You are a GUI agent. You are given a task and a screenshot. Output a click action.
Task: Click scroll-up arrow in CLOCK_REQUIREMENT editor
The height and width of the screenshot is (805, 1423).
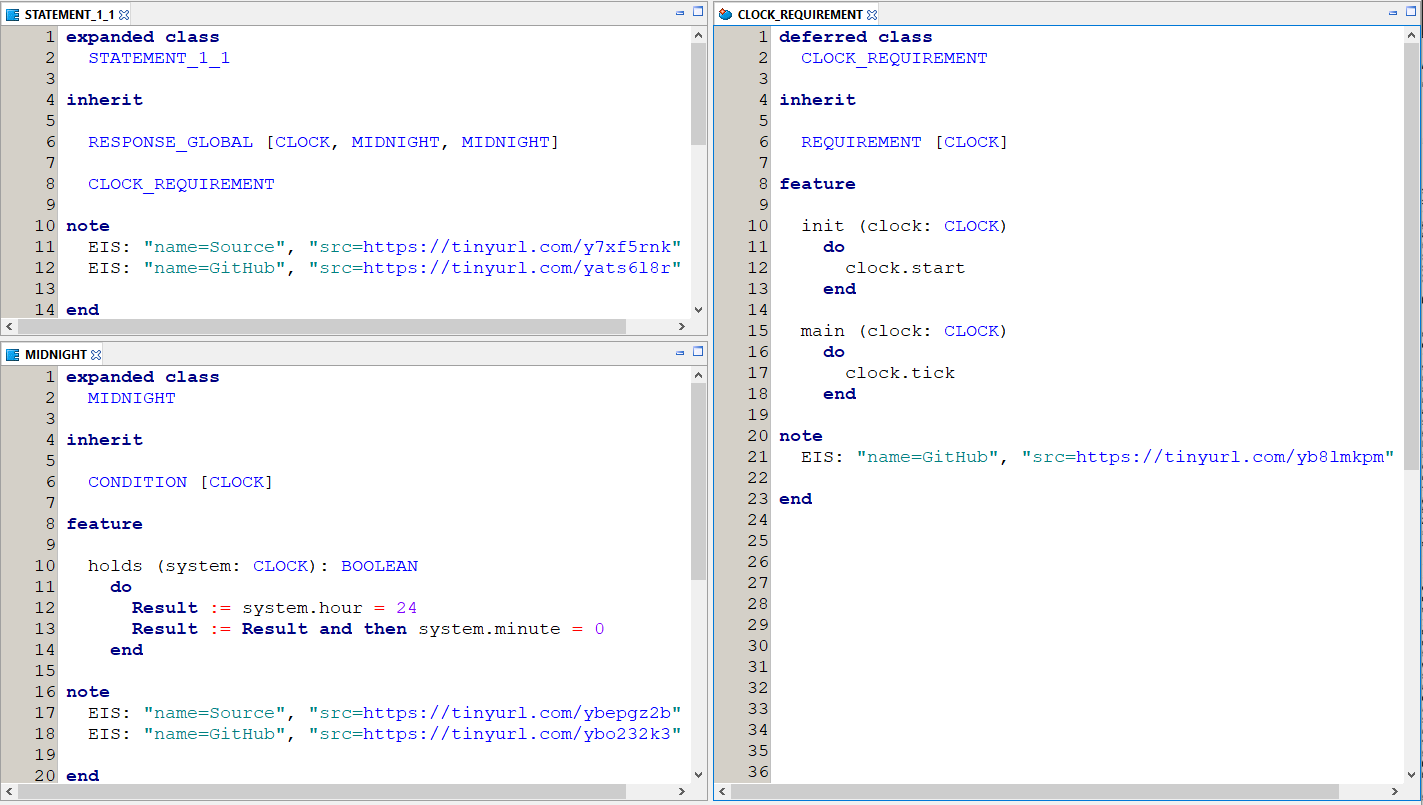click(1412, 35)
